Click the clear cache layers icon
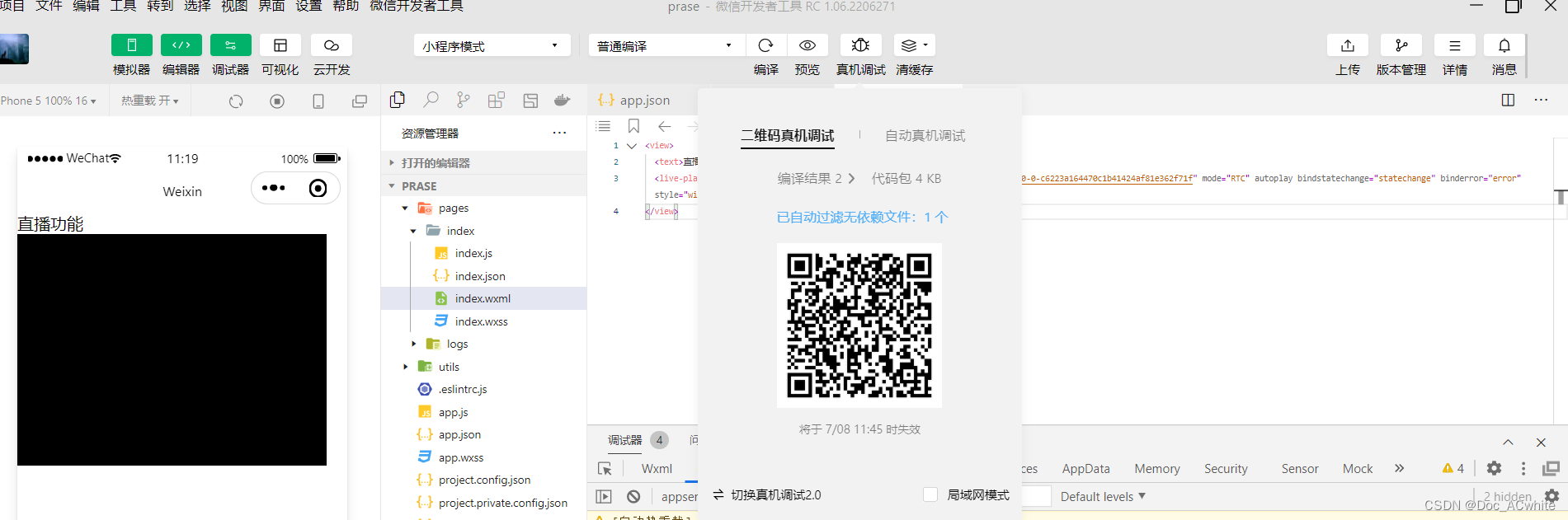Screen dimensions: 1568x520 (x=914, y=45)
